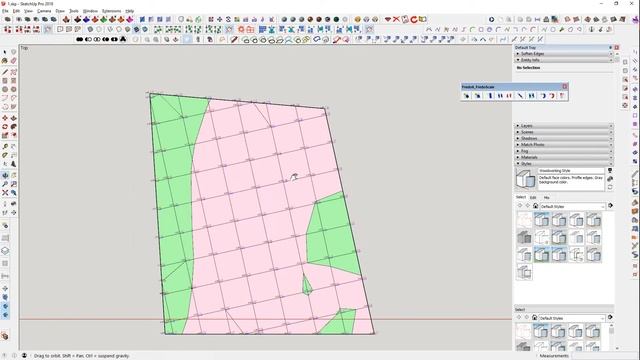Select the Rectangle drawing tool
The width and height of the screenshot is (640, 360).
(5, 81)
